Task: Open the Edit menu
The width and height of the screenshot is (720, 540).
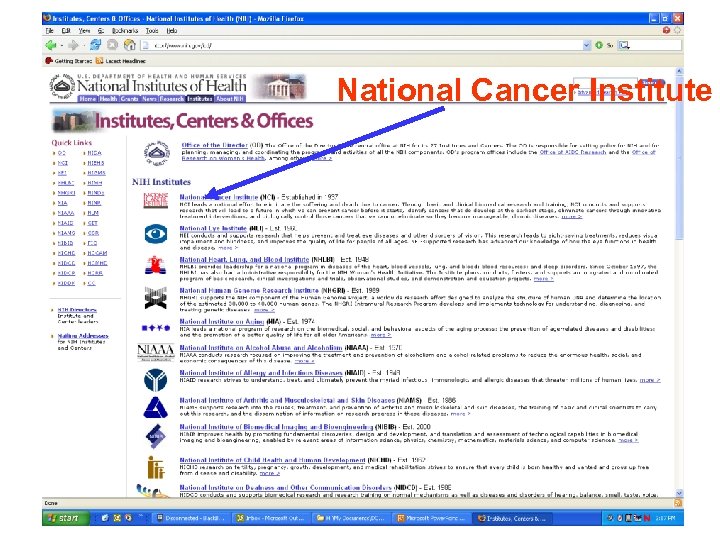Action: coord(66,31)
